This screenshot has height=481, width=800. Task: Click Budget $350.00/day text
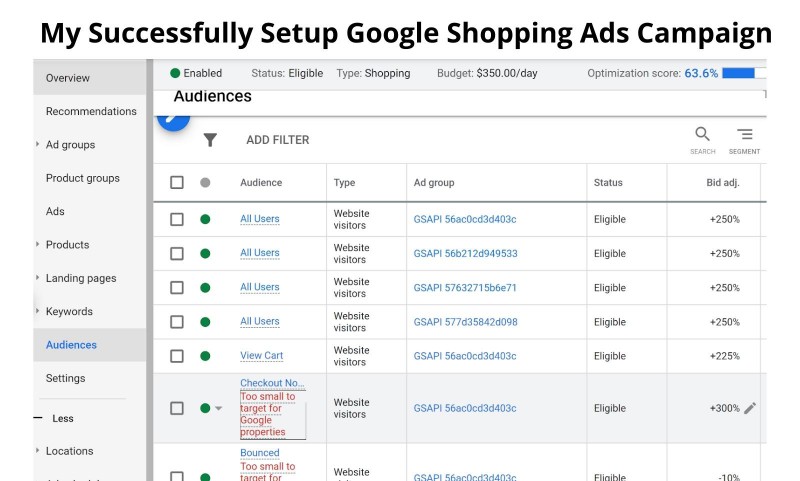487,73
